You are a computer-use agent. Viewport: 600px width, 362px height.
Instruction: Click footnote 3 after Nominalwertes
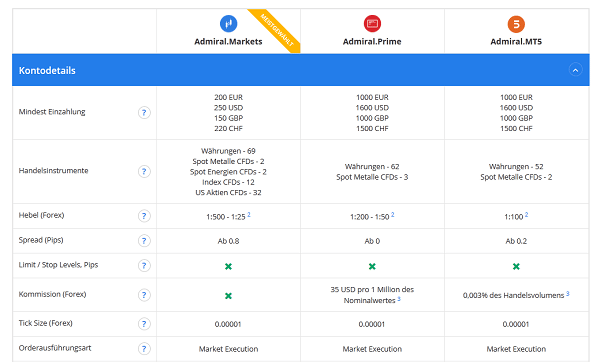pos(399,298)
